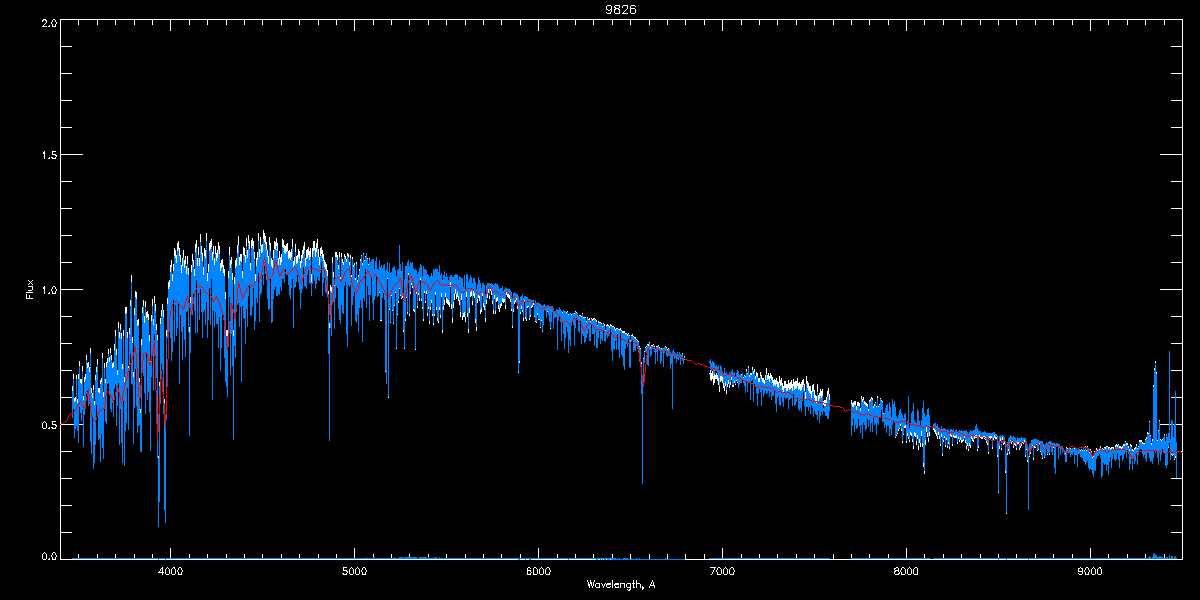Image resolution: width=1200 pixels, height=600 pixels.
Task: Click the y-axis tick label "1.0"
Action: (x=48, y=290)
